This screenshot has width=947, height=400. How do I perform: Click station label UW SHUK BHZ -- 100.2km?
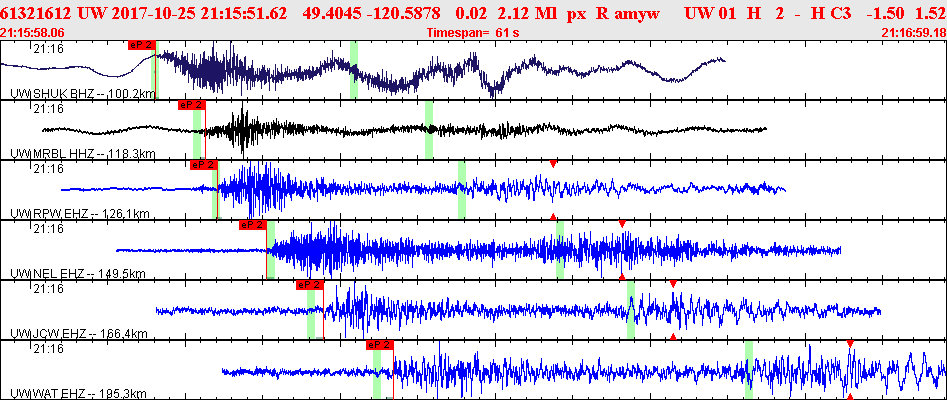[84, 94]
